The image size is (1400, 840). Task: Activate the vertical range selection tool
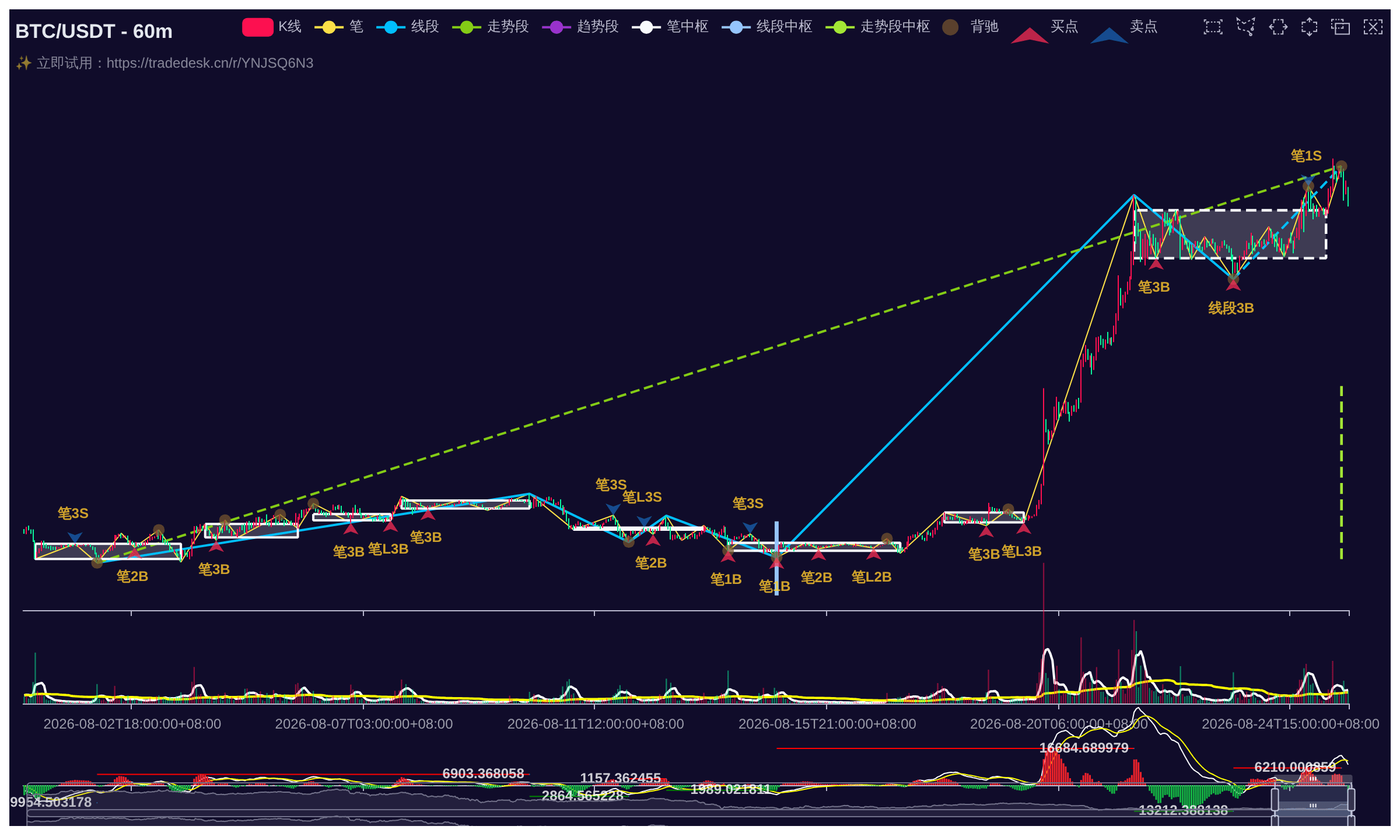1309,27
